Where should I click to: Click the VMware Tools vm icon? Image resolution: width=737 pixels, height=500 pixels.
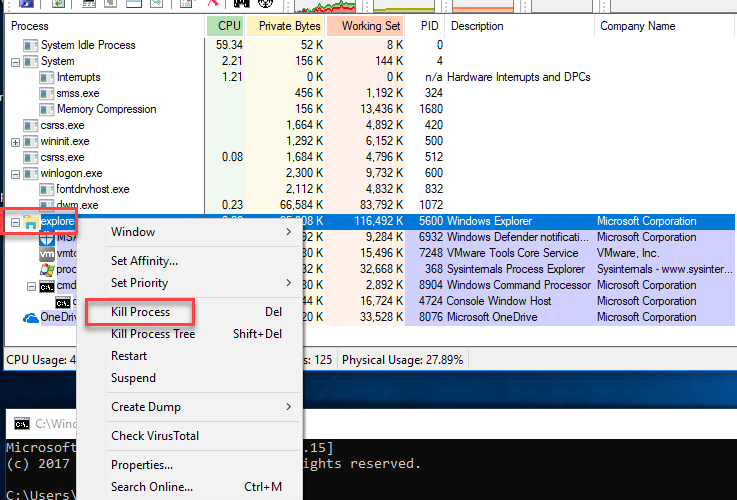(x=47, y=254)
